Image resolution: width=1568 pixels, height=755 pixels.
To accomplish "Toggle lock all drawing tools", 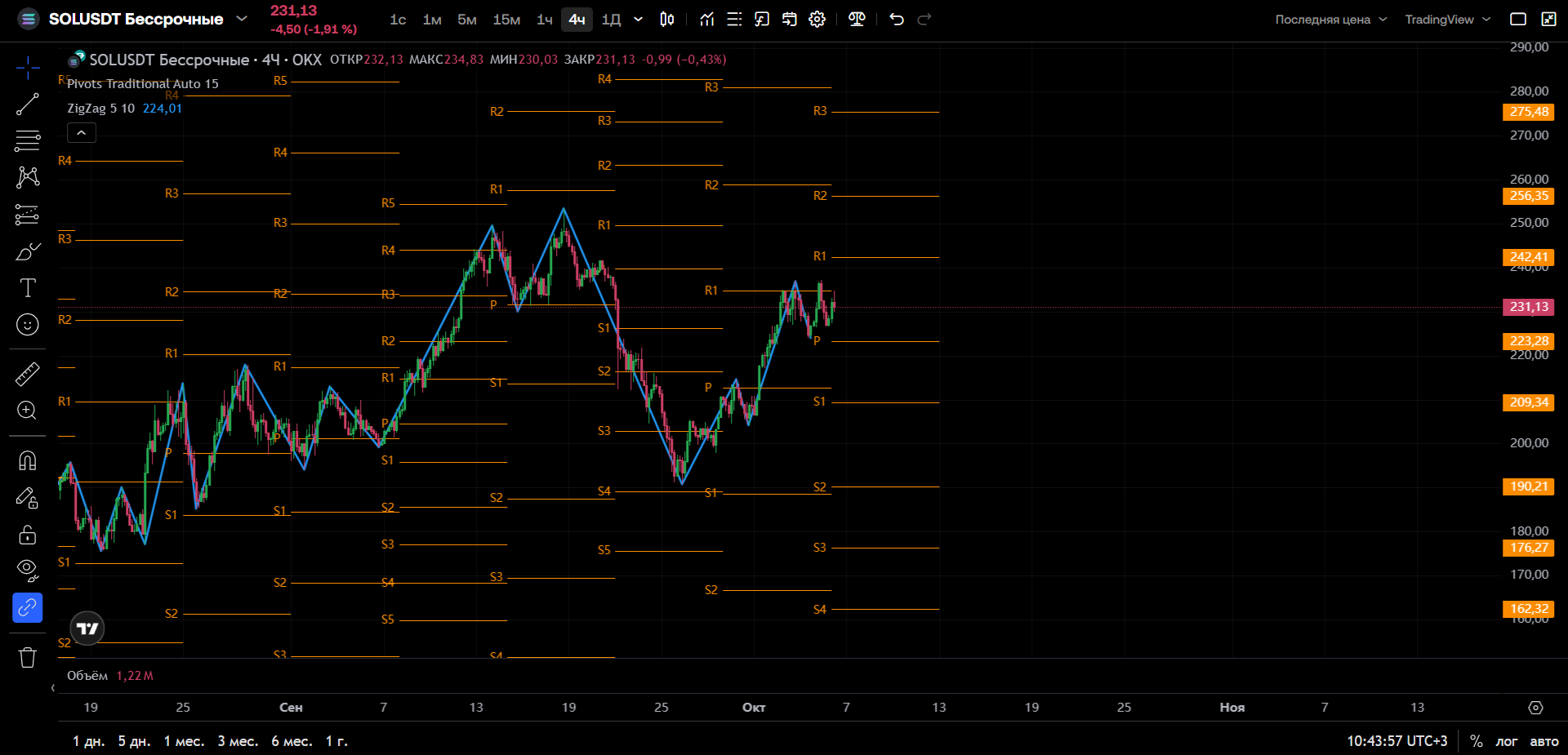I will click(x=28, y=534).
